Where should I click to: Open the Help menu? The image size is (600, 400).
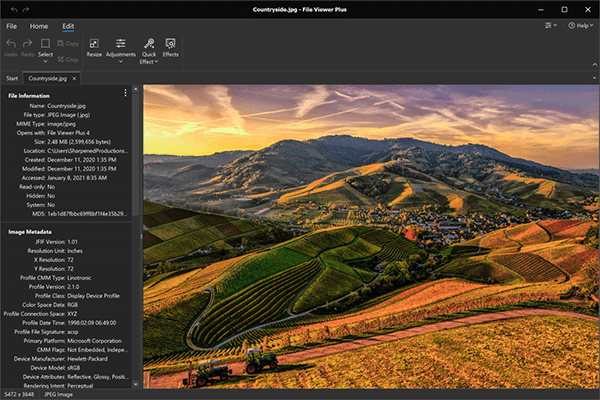[x=580, y=26]
